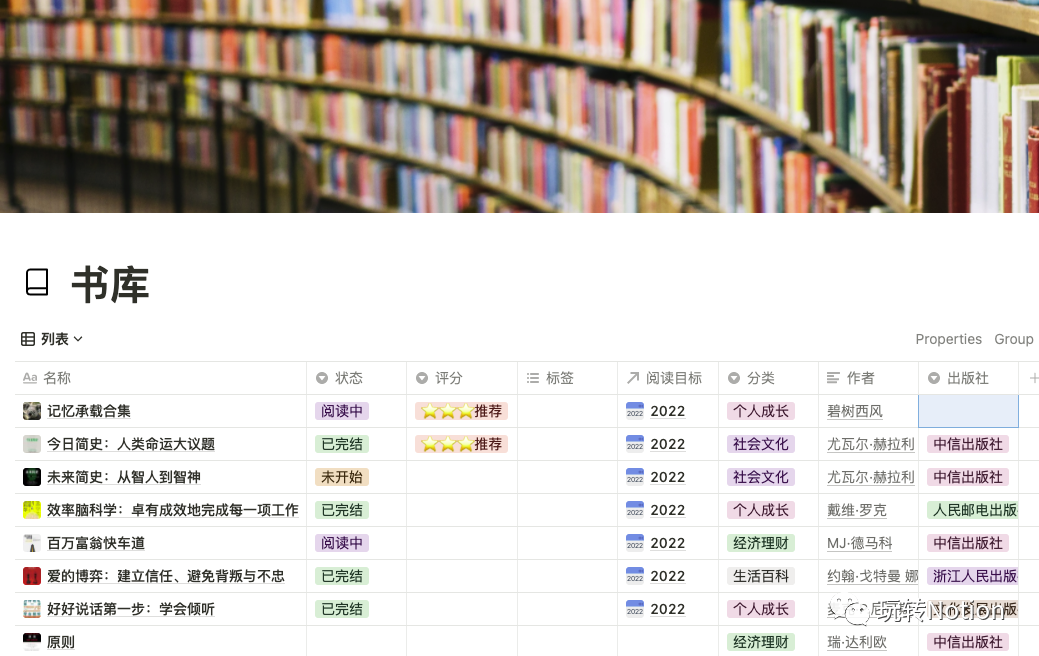Open the 评分 column header menu
This screenshot has width=1039, height=656.
(x=448, y=378)
